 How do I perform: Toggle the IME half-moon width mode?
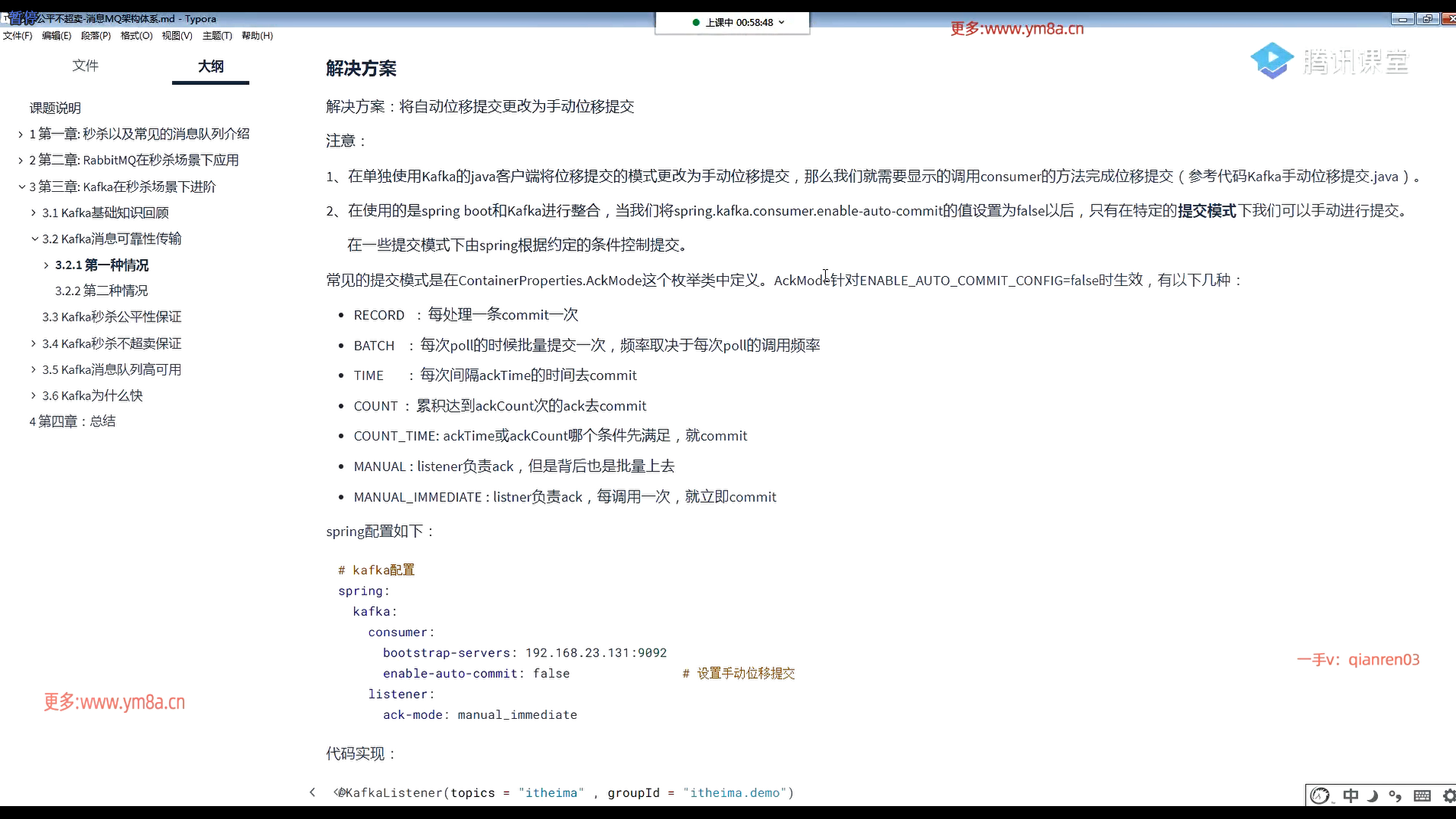[1373, 795]
